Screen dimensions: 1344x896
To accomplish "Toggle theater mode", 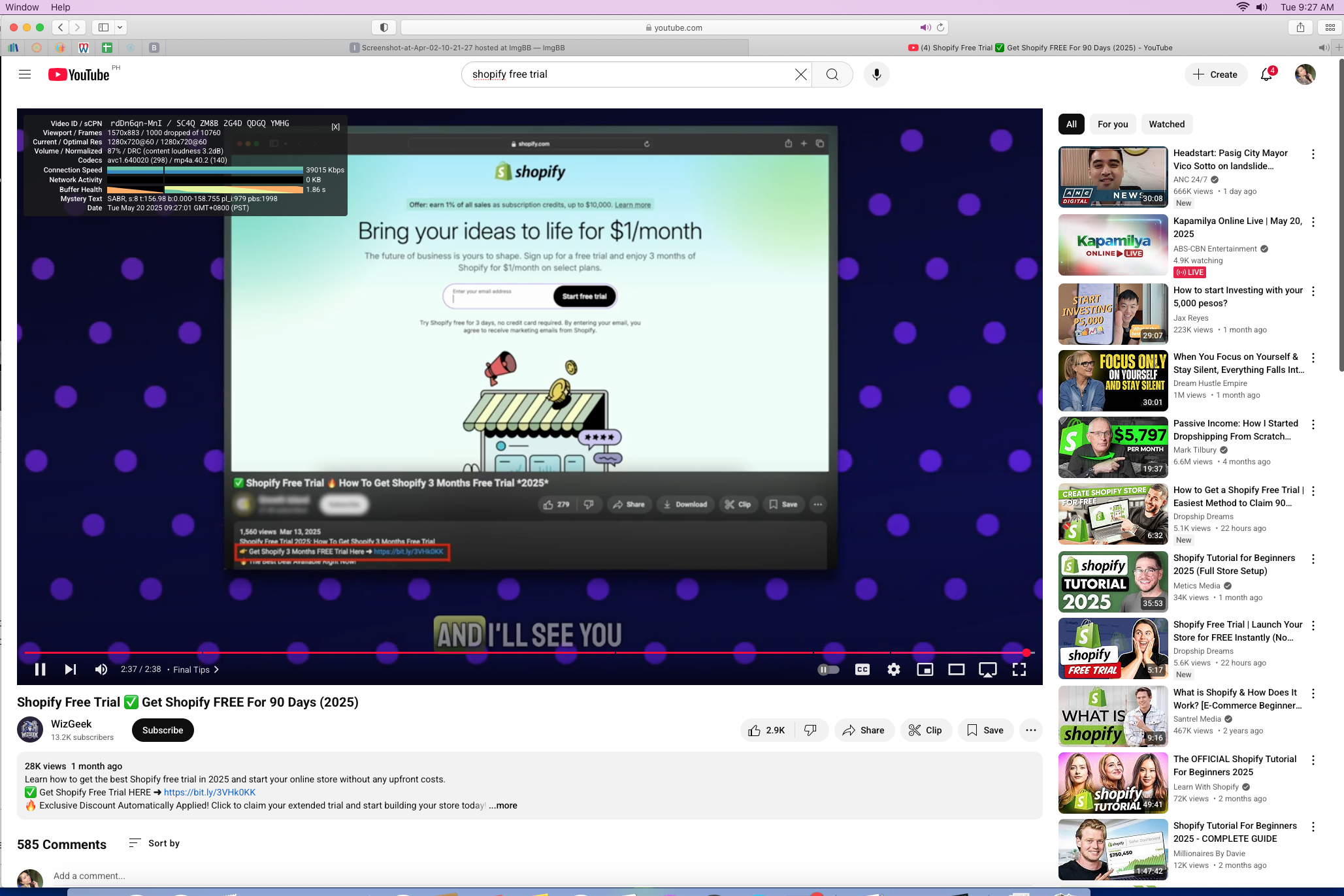I will 957,669.
